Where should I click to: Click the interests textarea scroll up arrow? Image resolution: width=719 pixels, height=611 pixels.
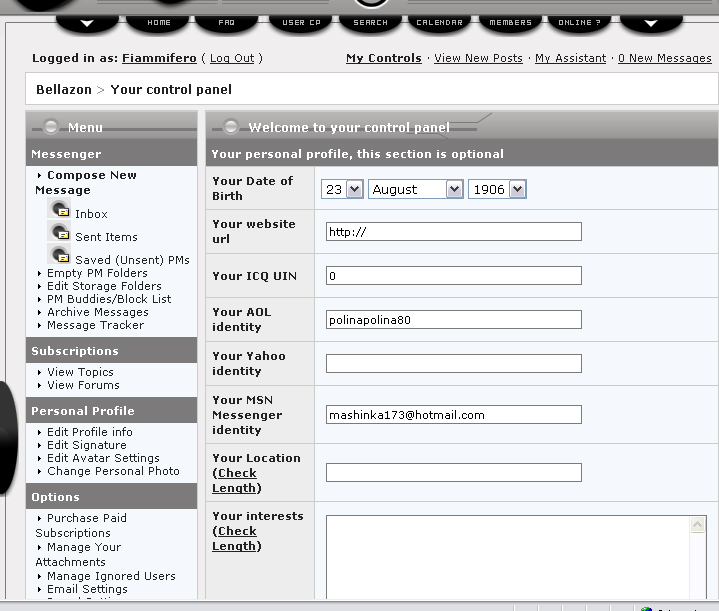(x=697, y=526)
